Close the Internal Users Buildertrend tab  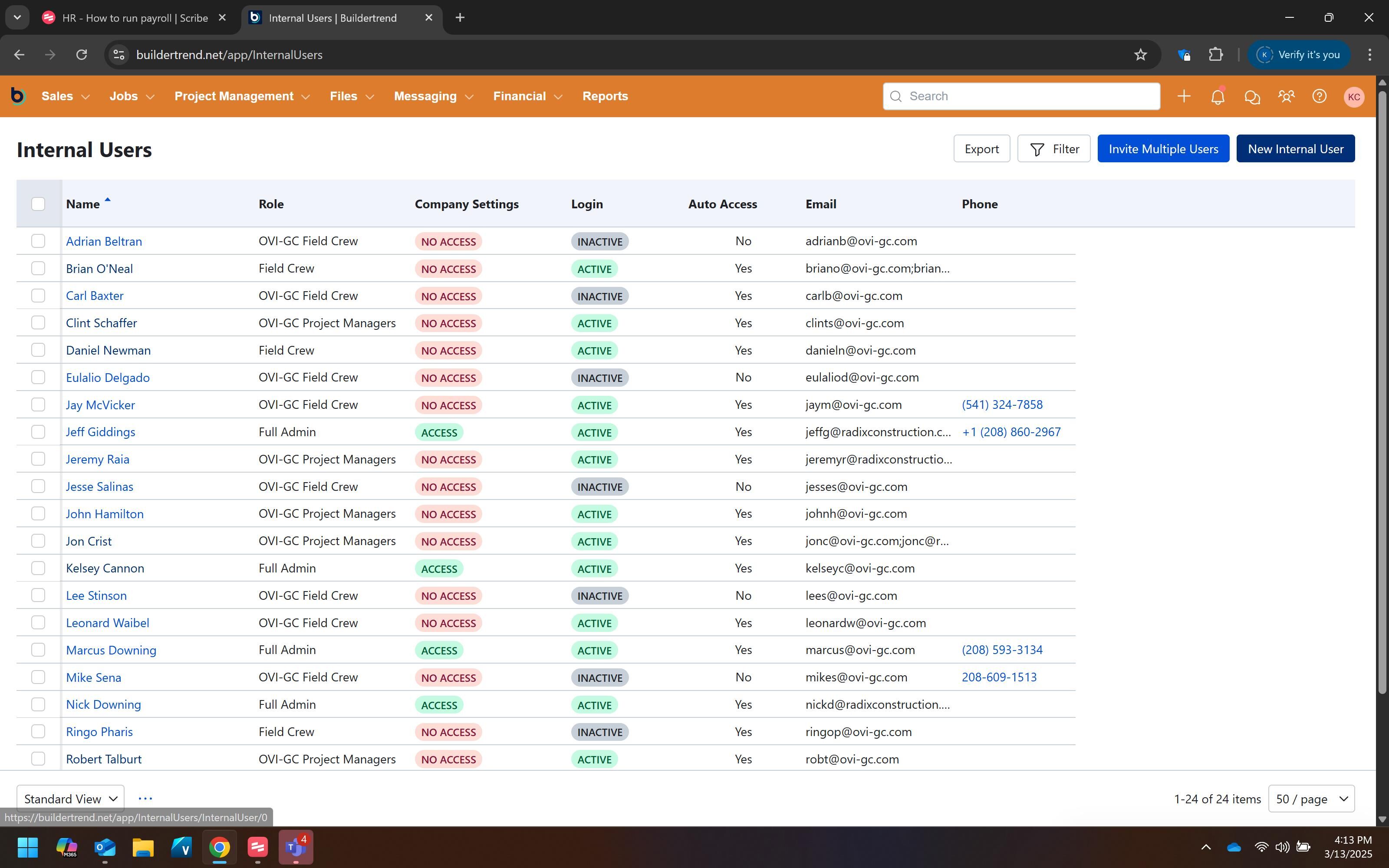point(429,18)
